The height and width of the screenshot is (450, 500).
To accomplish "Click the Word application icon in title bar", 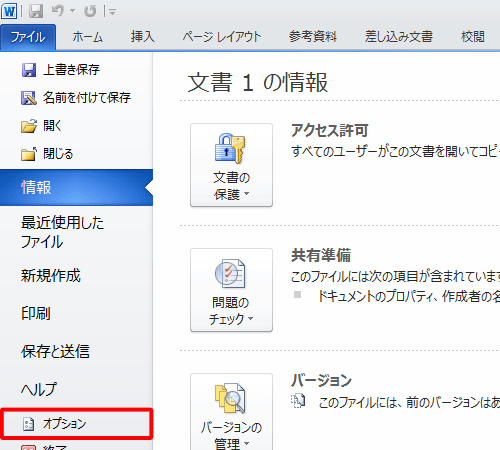I will pyautogui.click(x=9, y=11).
